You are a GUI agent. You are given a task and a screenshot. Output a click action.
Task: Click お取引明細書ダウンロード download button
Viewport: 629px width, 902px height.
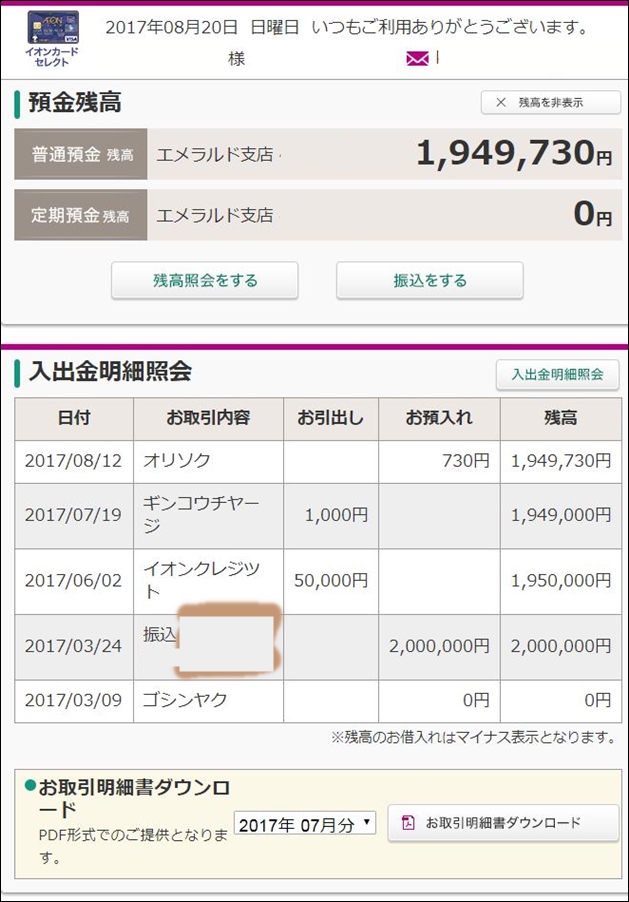pos(504,823)
